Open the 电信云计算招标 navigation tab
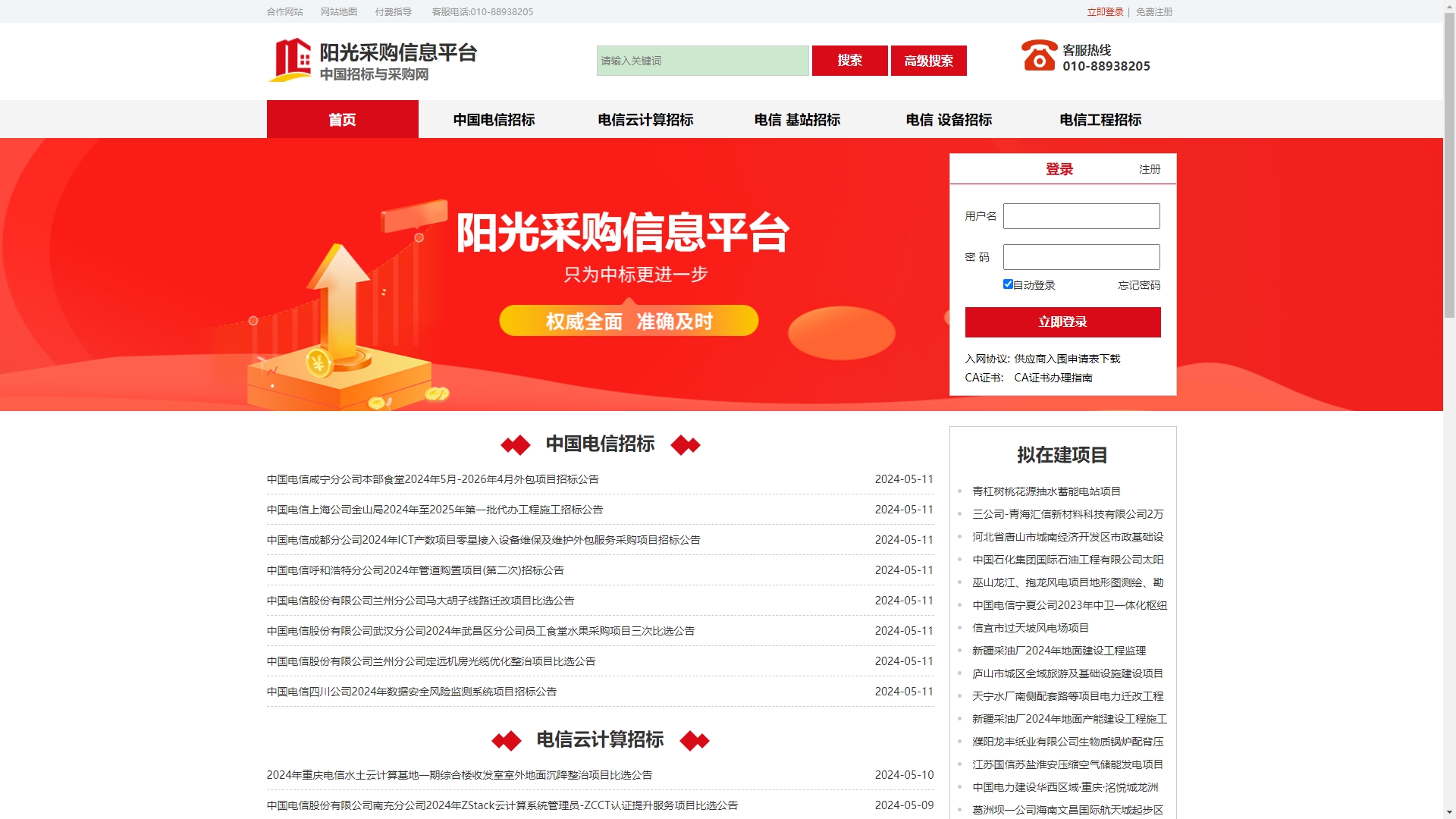Viewport: 1456px width, 819px height. (645, 119)
